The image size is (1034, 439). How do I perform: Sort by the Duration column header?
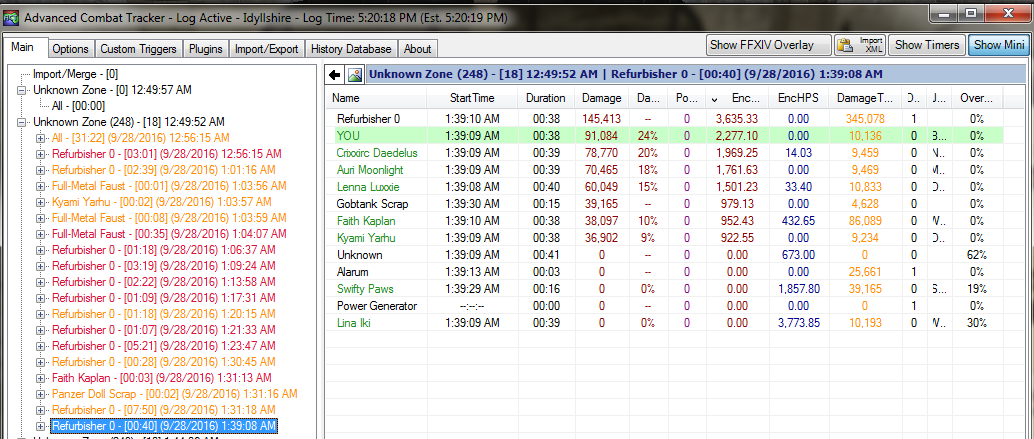coord(545,98)
